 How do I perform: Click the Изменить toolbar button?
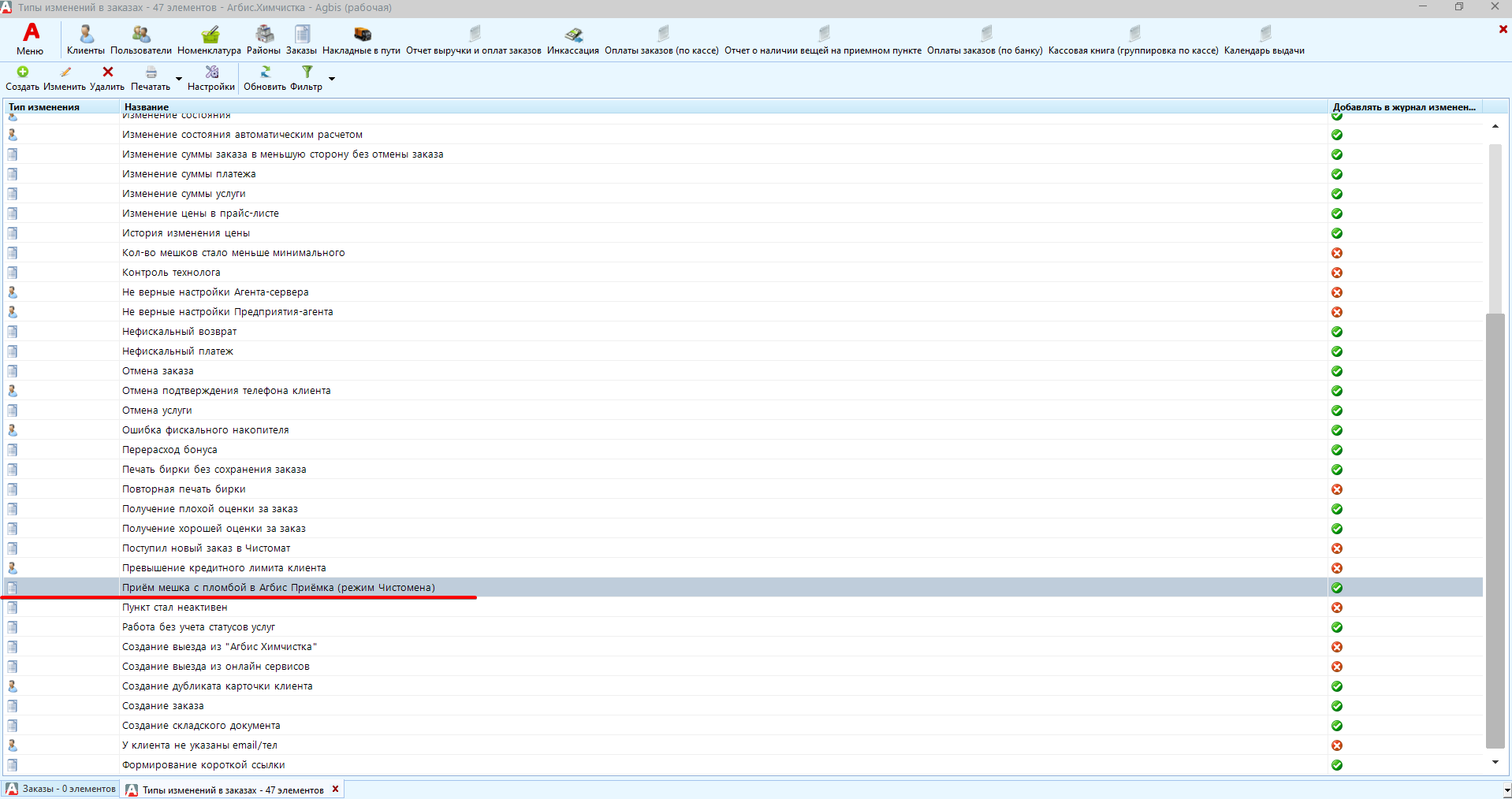click(65, 79)
